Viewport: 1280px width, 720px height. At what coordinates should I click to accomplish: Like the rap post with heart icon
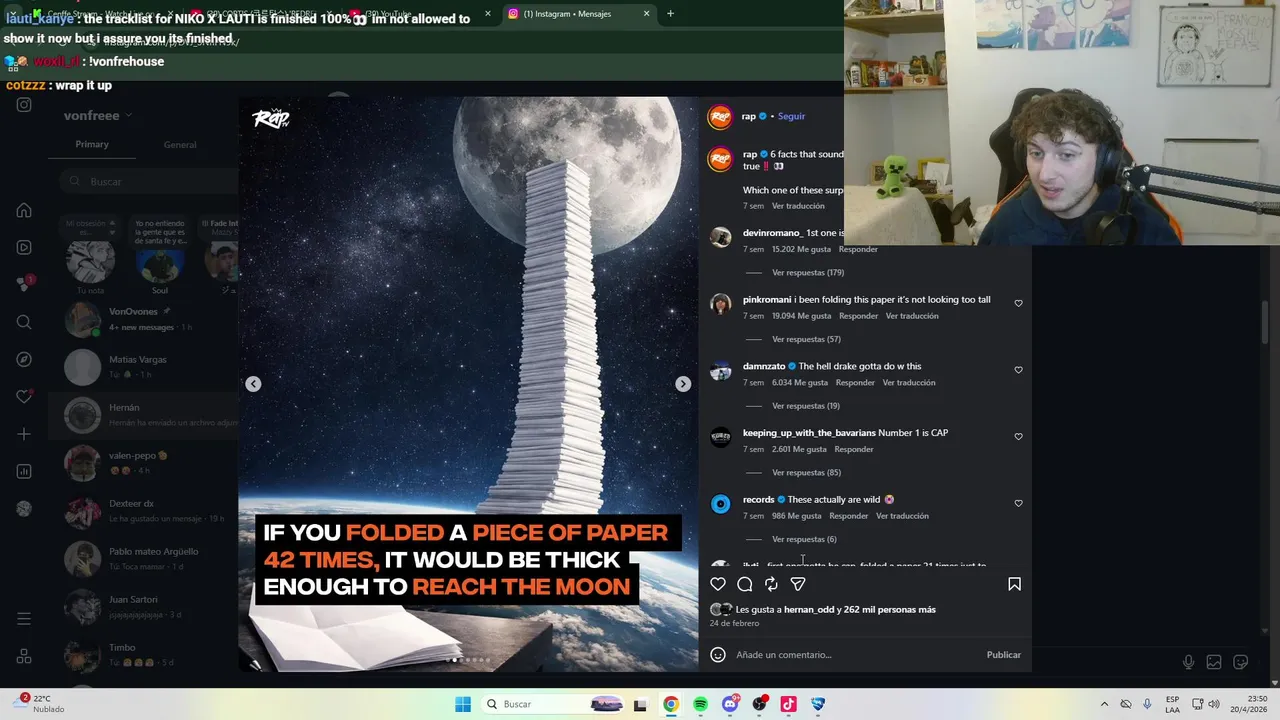[718, 584]
